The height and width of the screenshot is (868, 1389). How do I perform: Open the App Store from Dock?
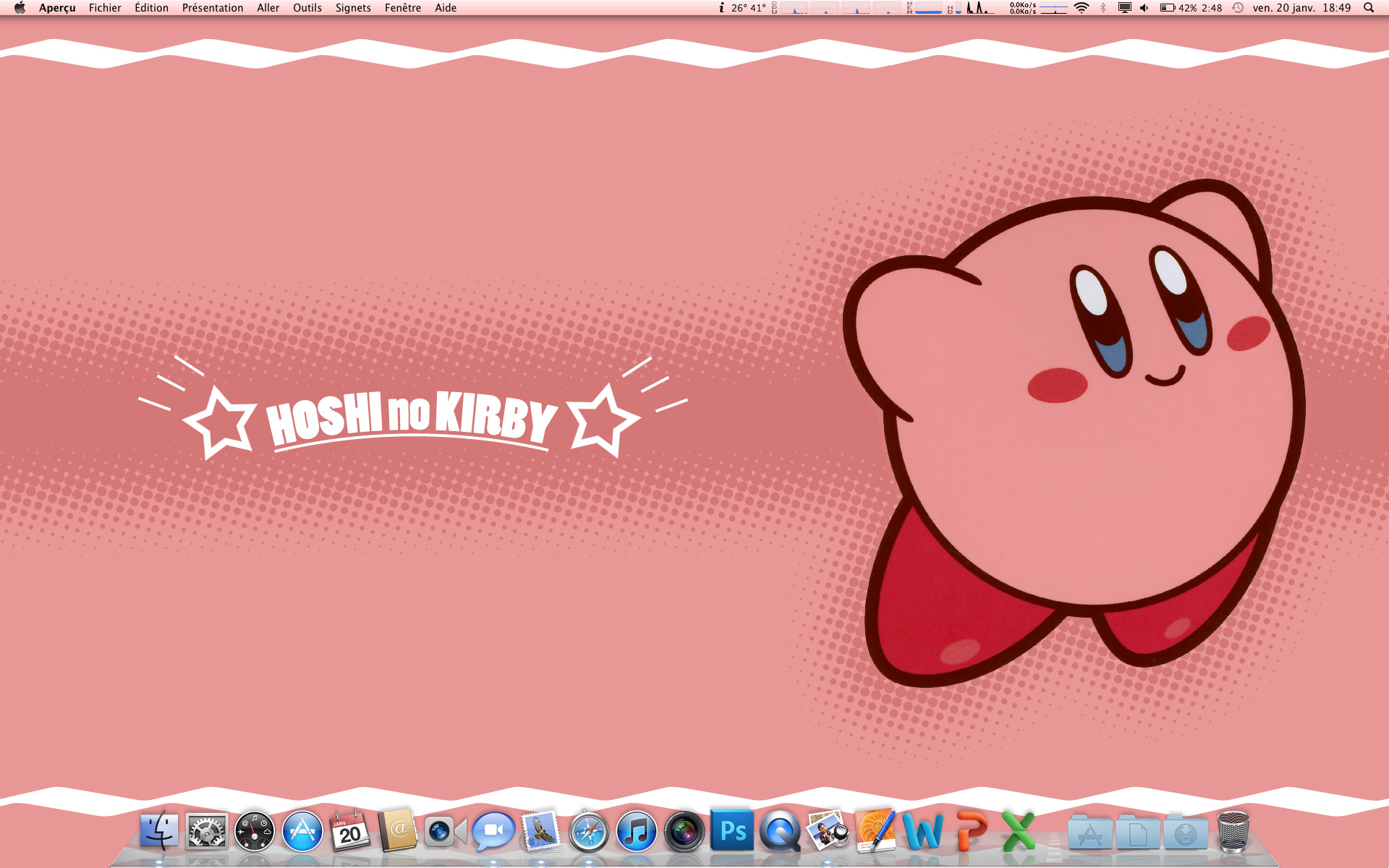[302, 832]
